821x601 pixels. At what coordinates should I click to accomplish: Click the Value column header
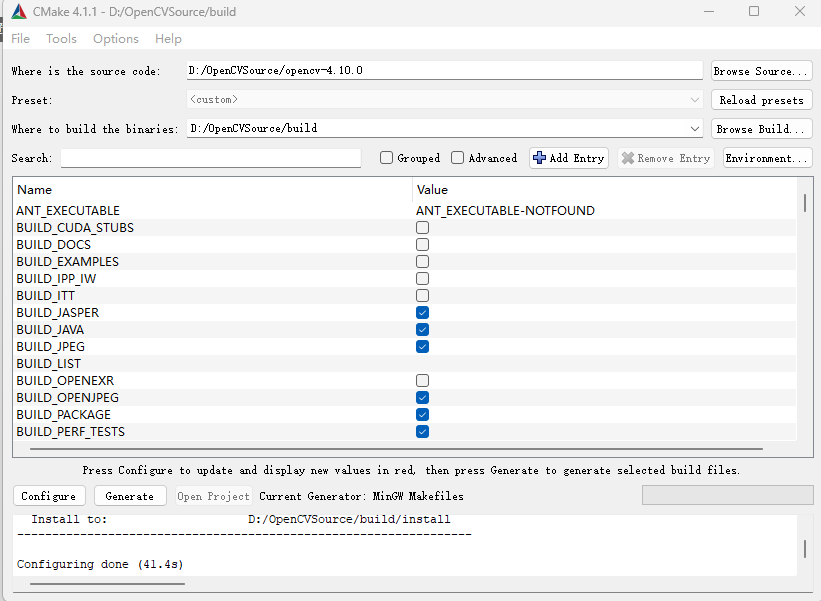(x=432, y=190)
